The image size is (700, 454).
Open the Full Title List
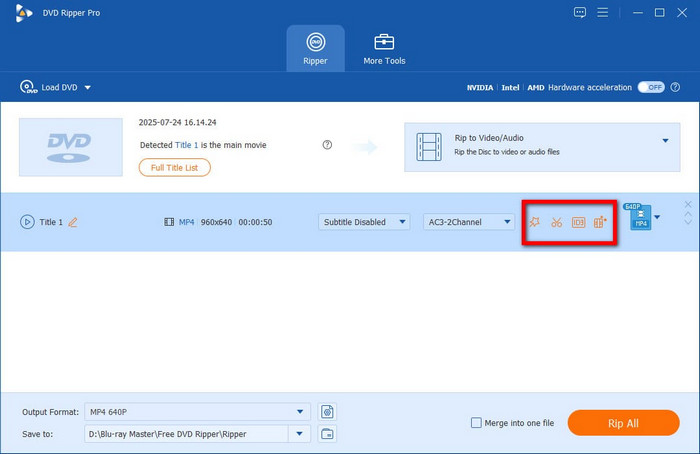click(x=174, y=167)
